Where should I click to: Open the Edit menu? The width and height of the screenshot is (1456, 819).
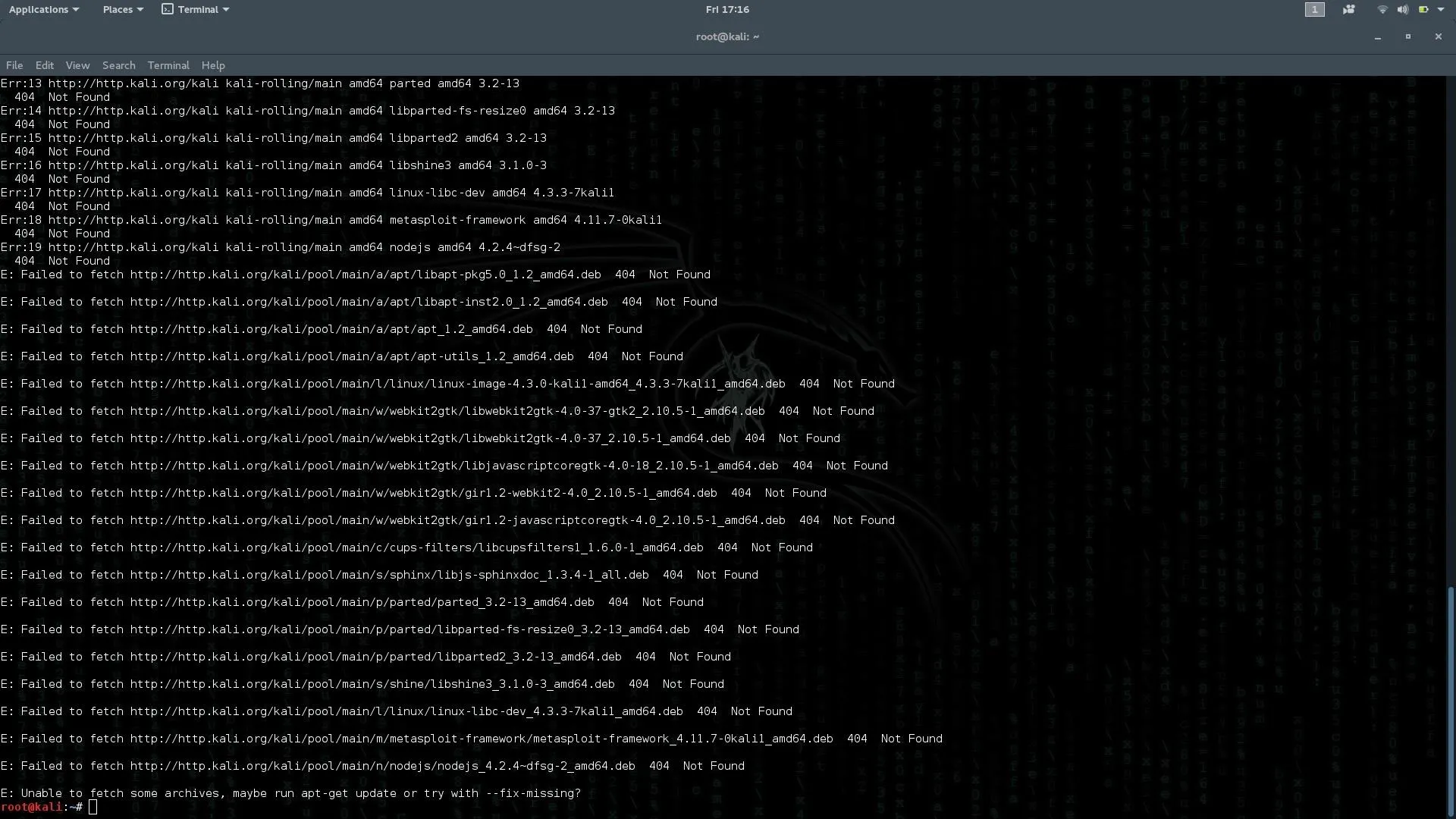pyautogui.click(x=45, y=65)
